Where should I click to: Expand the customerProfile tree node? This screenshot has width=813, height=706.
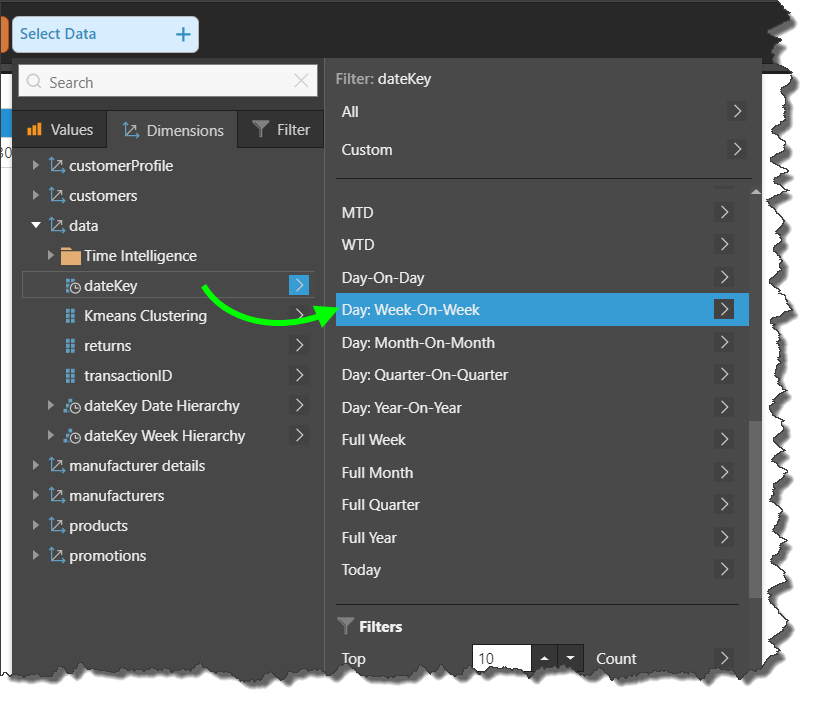tap(36, 166)
